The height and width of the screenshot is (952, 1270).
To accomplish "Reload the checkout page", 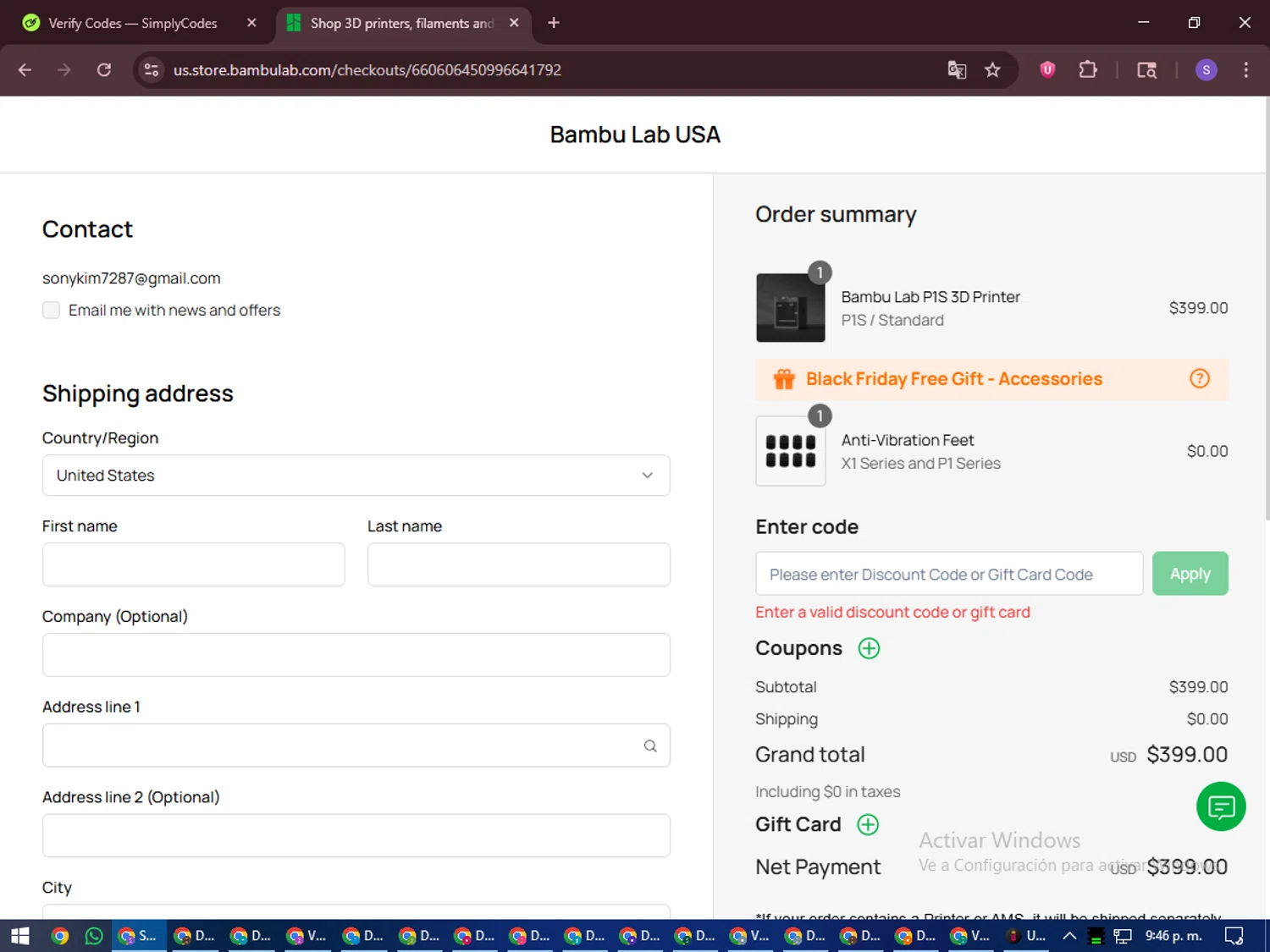I will click(x=104, y=70).
